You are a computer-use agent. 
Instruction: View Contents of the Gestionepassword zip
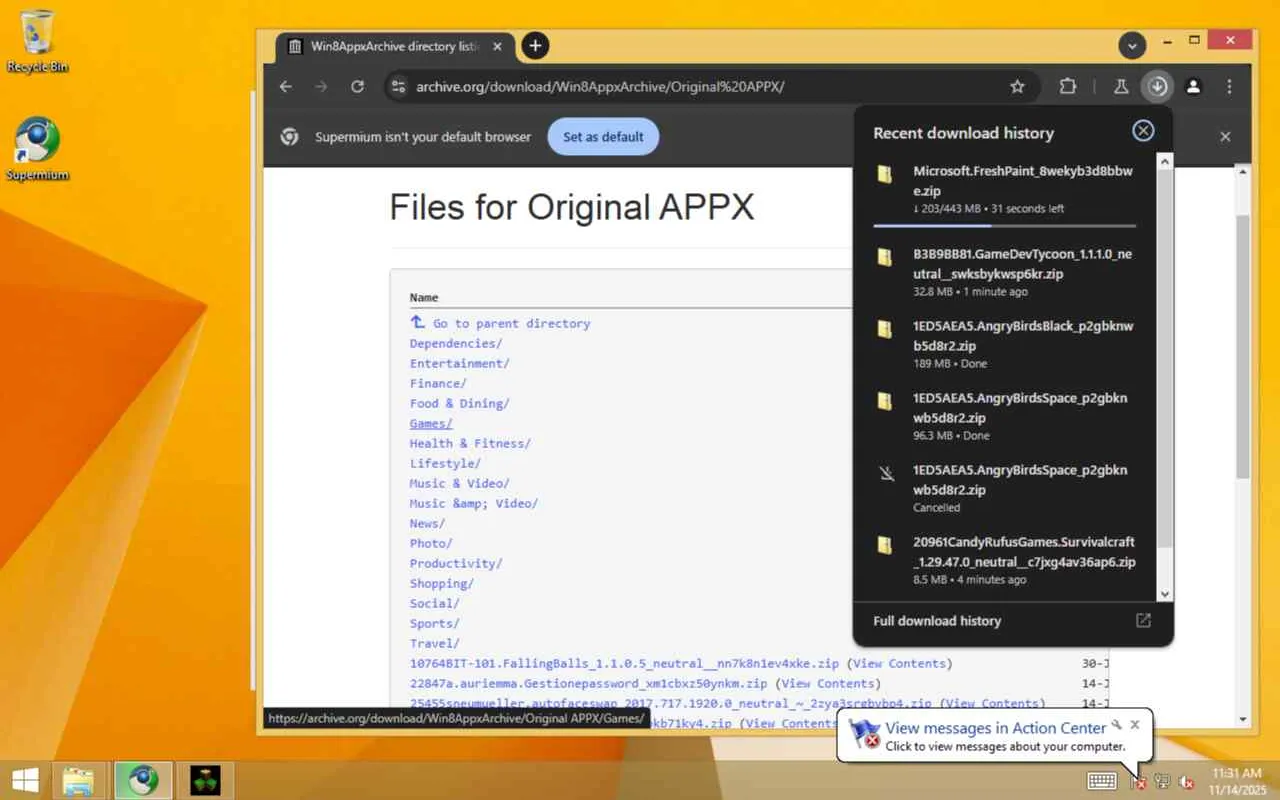pos(828,683)
